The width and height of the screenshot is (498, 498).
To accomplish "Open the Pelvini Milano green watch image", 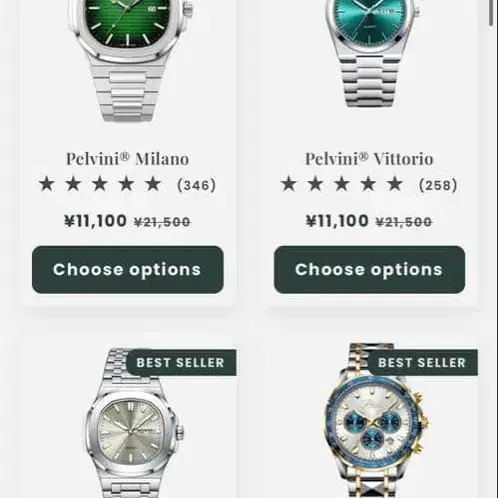I will coord(128,60).
